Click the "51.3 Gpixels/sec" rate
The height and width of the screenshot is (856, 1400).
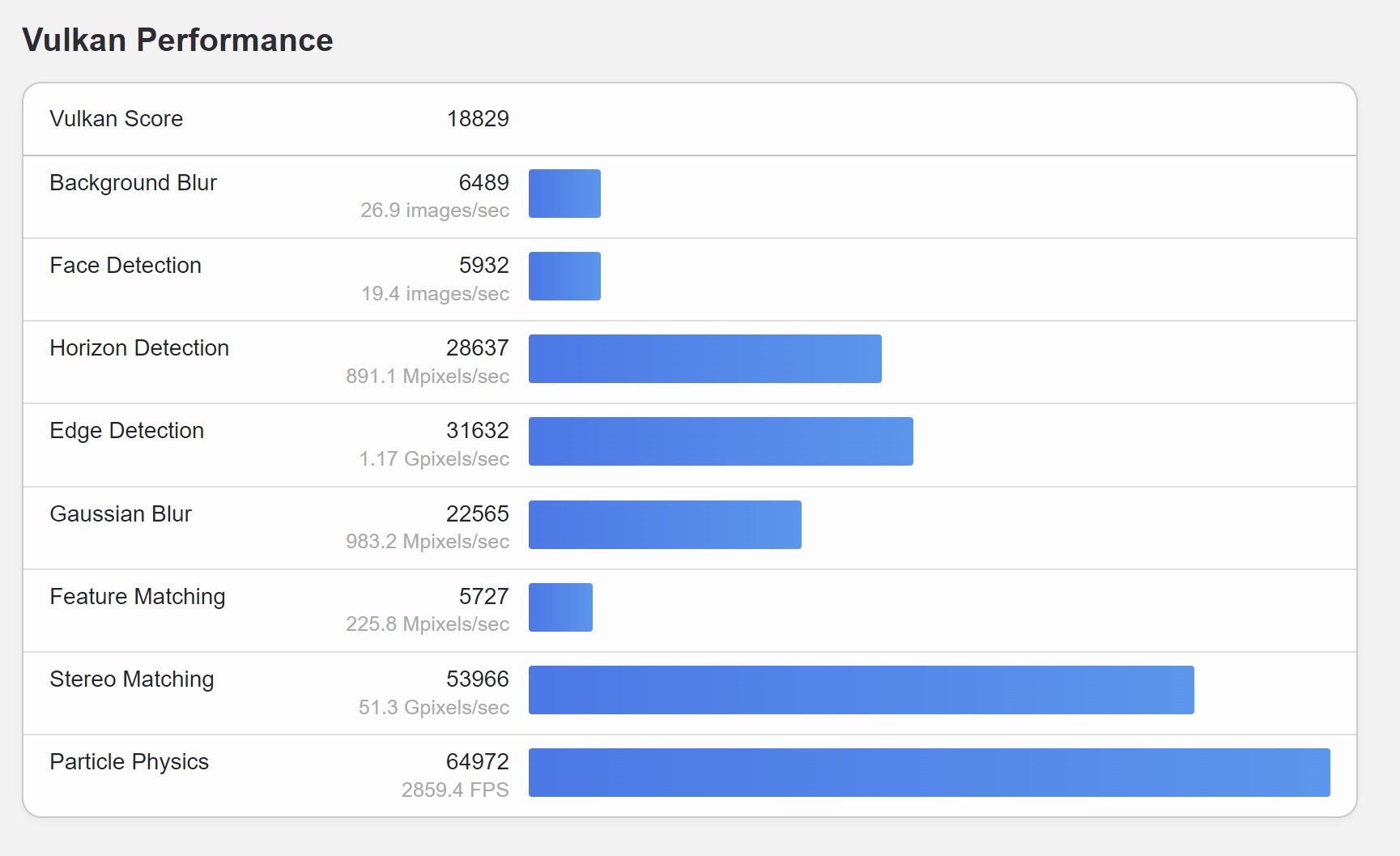tap(434, 708)
